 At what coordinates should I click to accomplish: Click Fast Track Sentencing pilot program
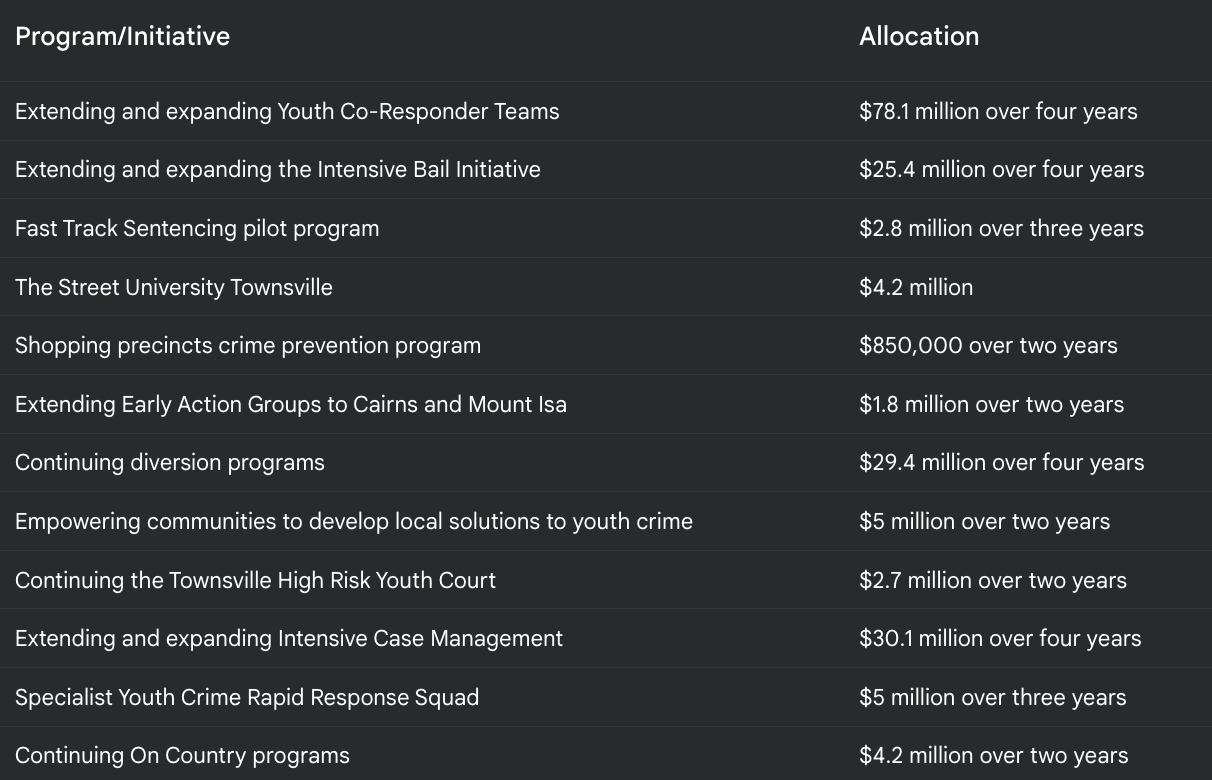(197, 228)
